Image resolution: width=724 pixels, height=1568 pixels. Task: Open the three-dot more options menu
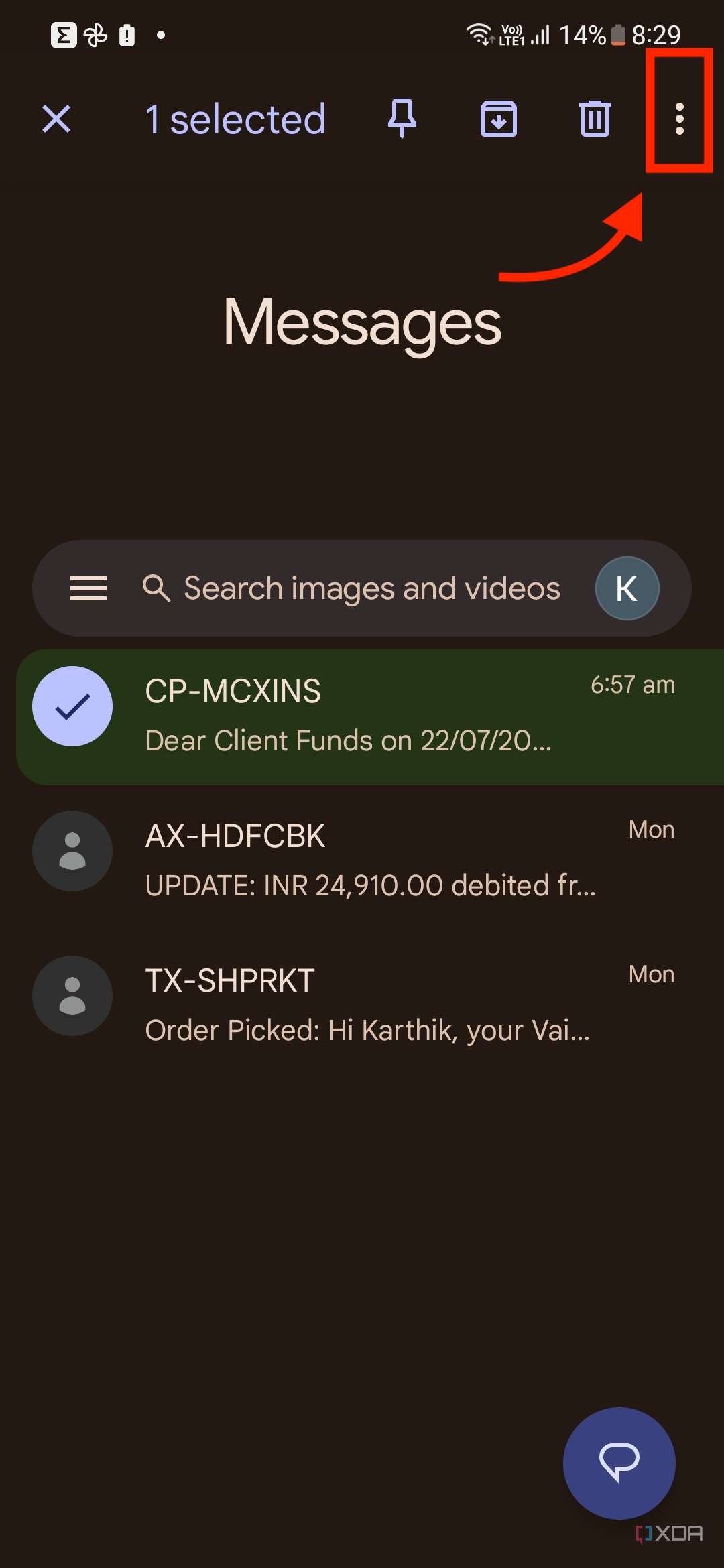click(x=679, y=119)
